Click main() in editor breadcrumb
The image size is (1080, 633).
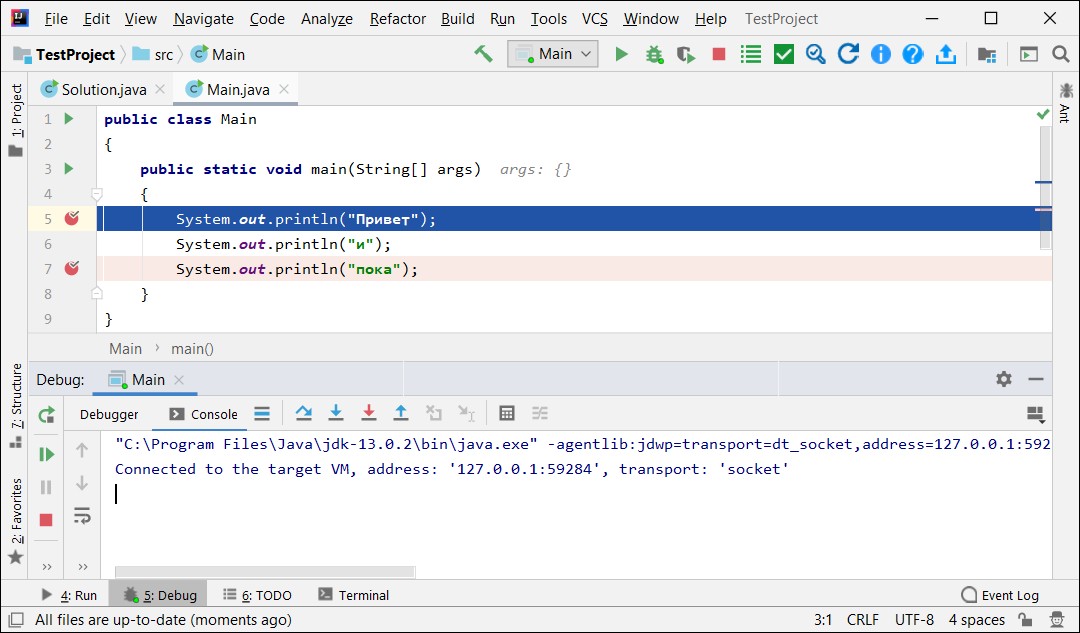[192, 349]
